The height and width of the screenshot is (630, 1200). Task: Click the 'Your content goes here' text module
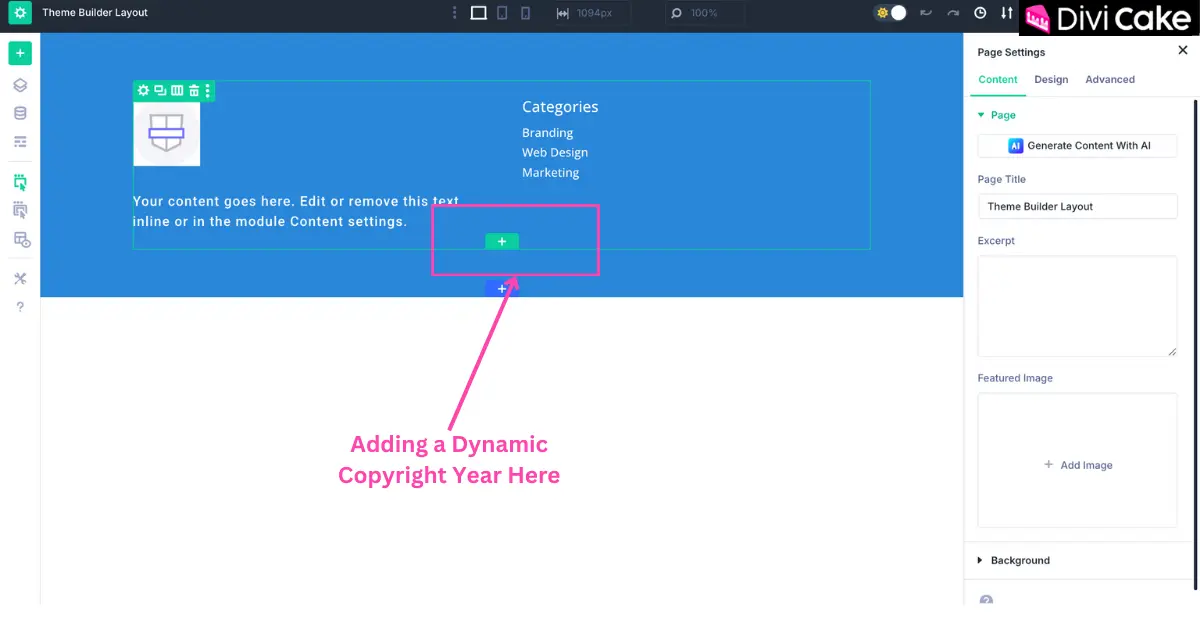click(296, 211)
